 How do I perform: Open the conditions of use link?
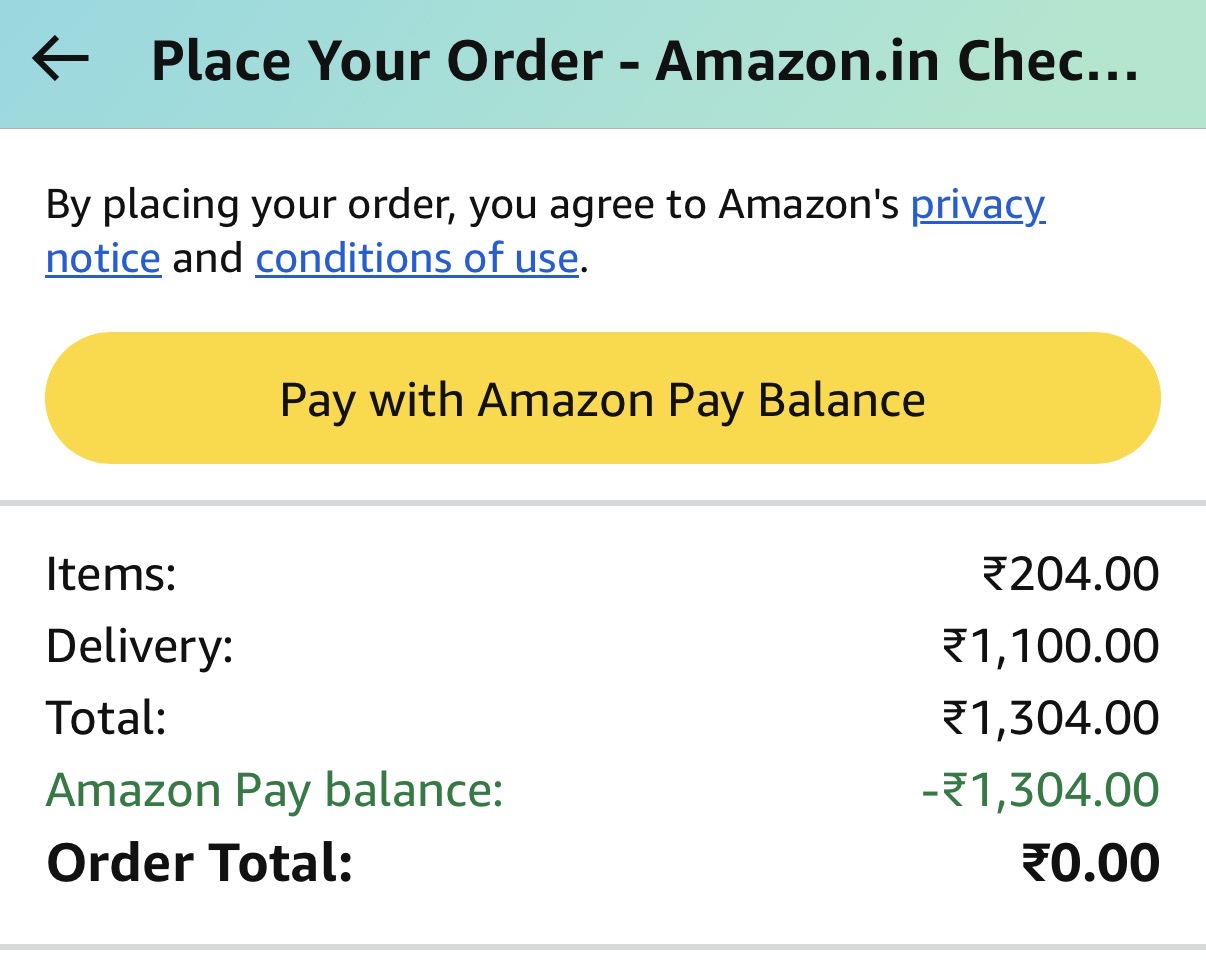pos(417,259)
